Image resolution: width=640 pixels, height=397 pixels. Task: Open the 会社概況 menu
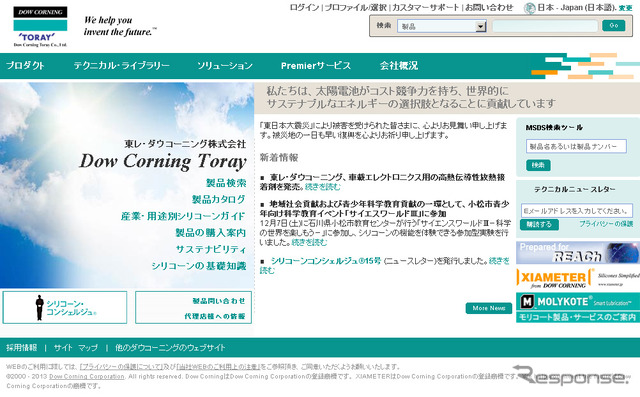coord(399,66)
